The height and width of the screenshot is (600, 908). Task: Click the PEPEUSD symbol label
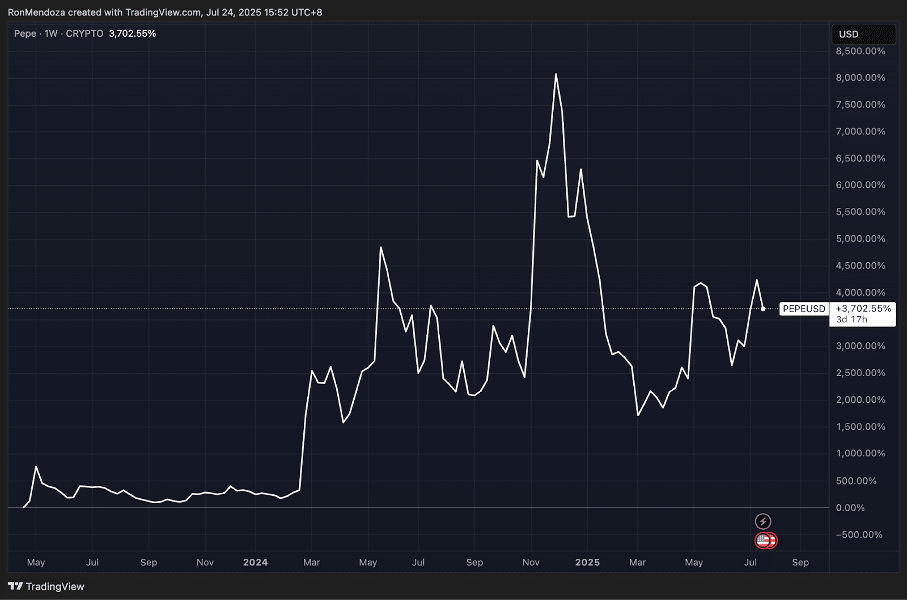click(803, 309)
